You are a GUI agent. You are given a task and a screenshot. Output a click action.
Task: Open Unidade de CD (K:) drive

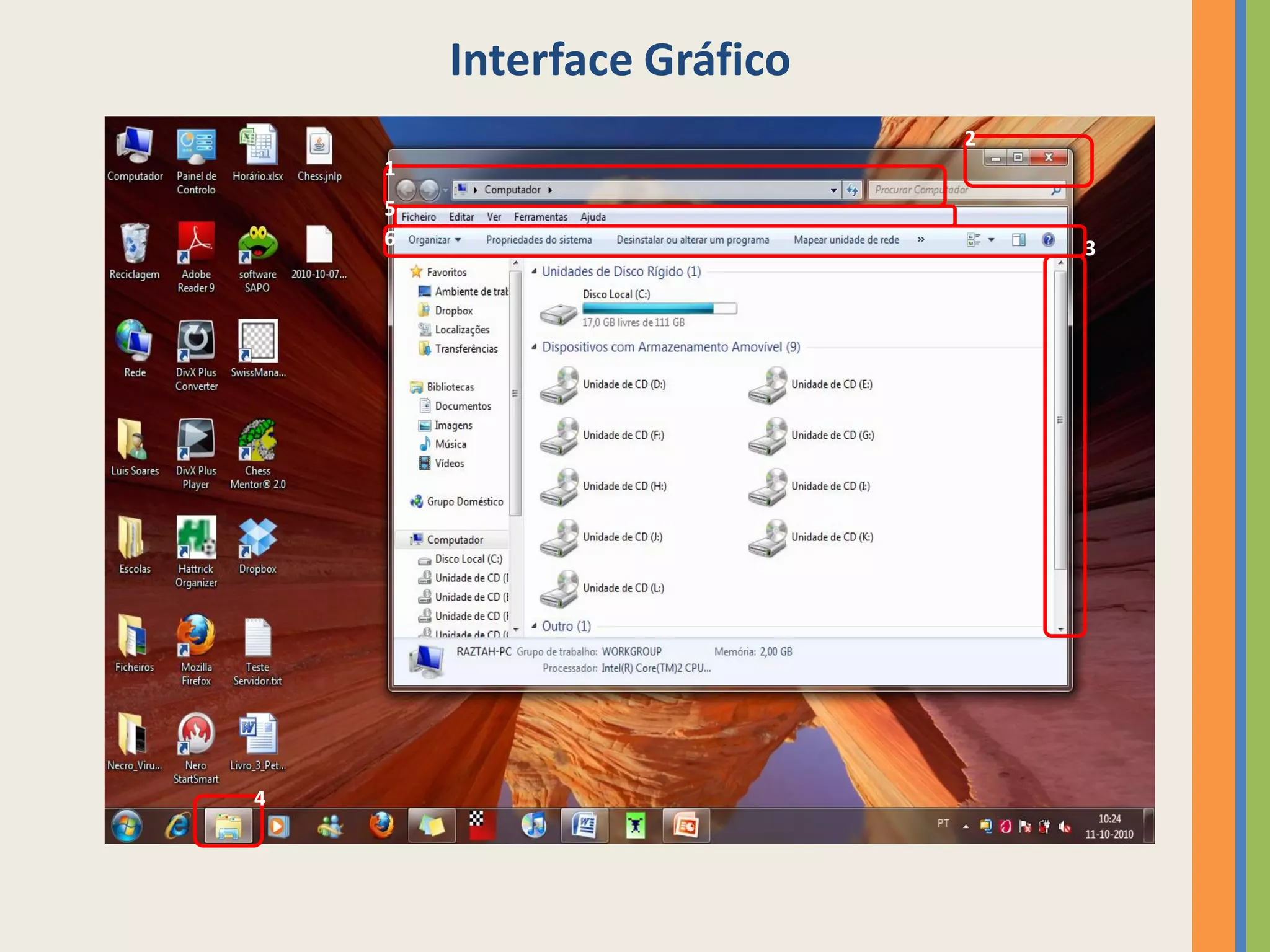[x=811, y=537]
